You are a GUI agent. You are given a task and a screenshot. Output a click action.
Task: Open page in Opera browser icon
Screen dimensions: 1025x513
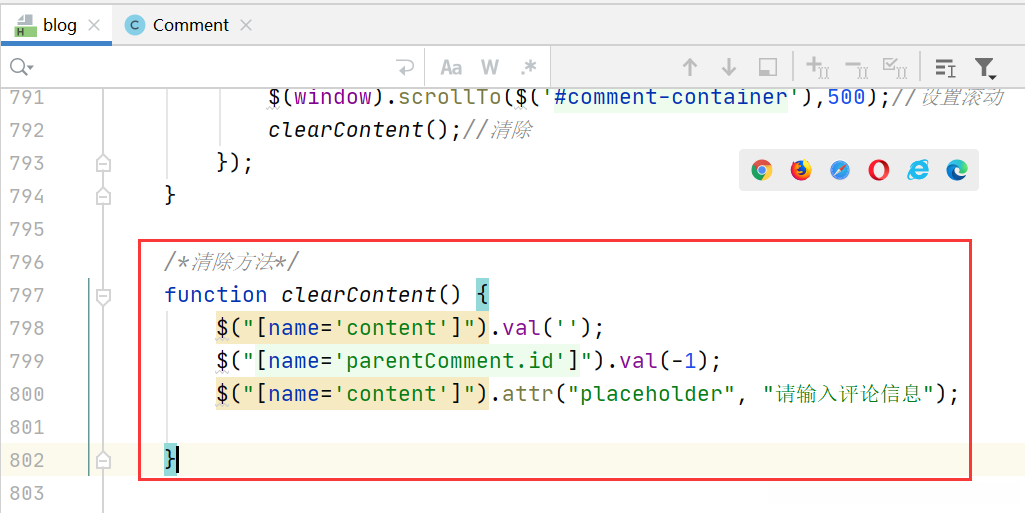click(879, 171)
